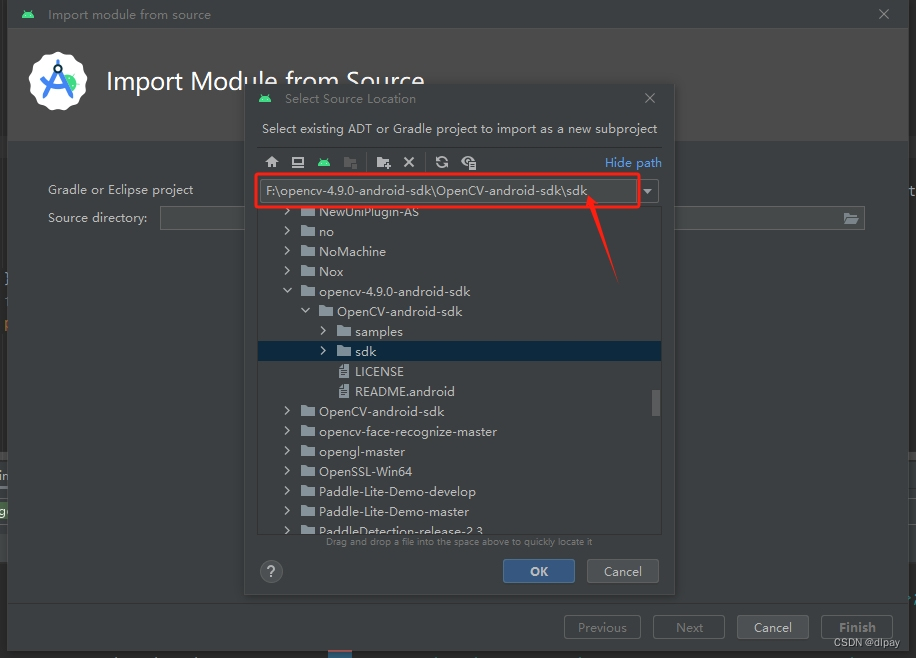916x658 pixels.
Task: Expand the Nox folder
Action: [287, 271]
